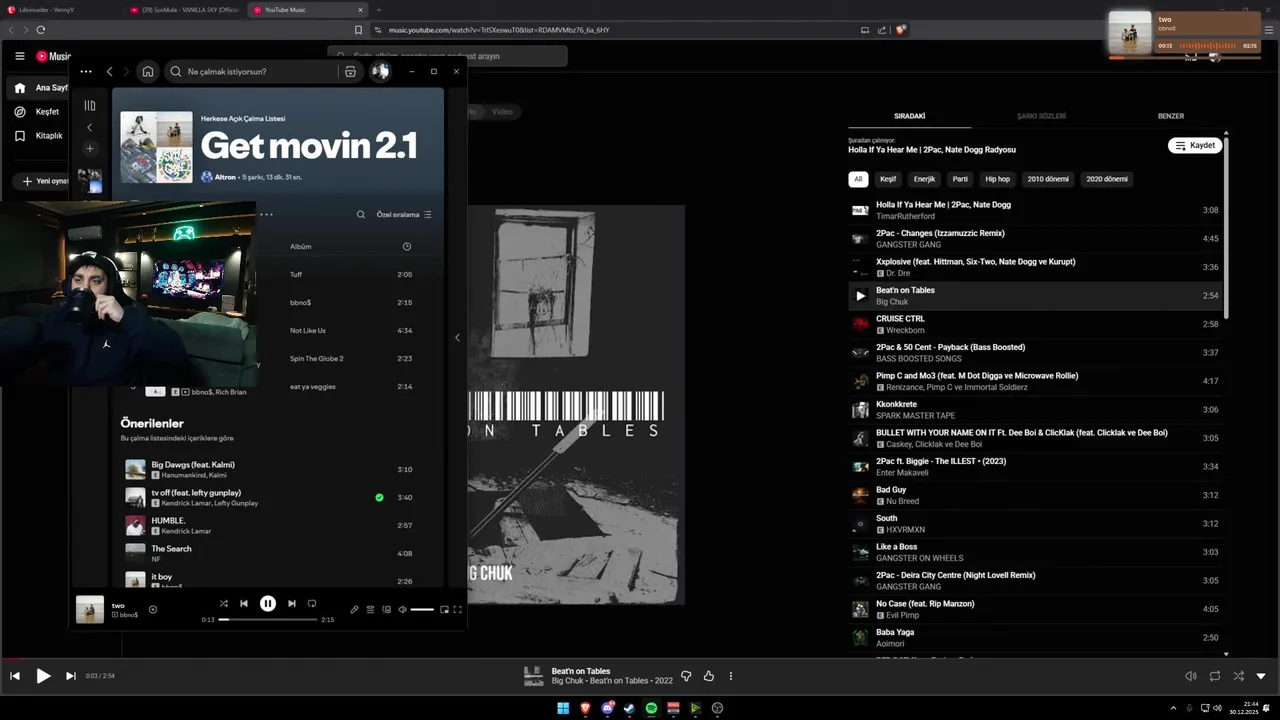Viewport: 1280px width, 720px height.
Task: Adjust the Spotify volume slider
Action: click(422, 609)
